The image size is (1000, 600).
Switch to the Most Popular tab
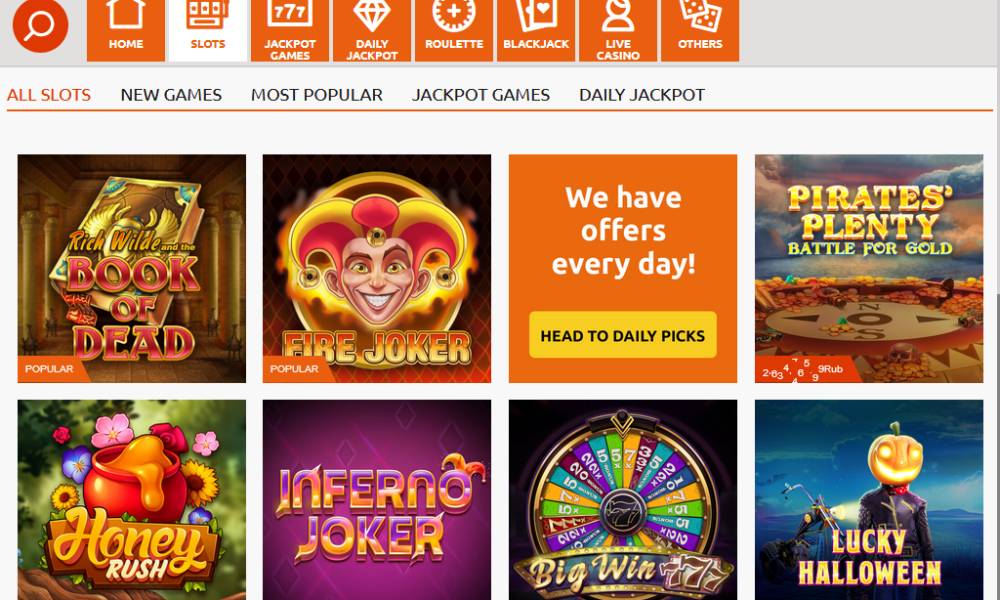coord(317,95)
